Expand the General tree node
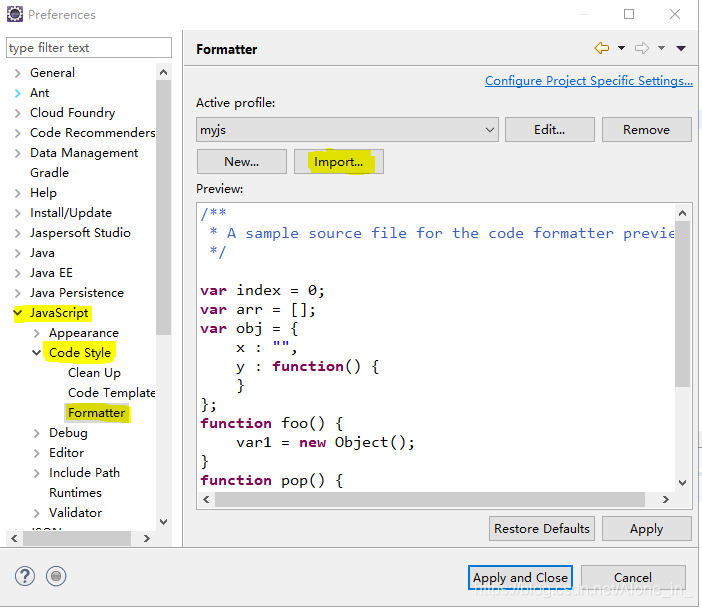This screenshot has width=702, height=608. [17, 73]
